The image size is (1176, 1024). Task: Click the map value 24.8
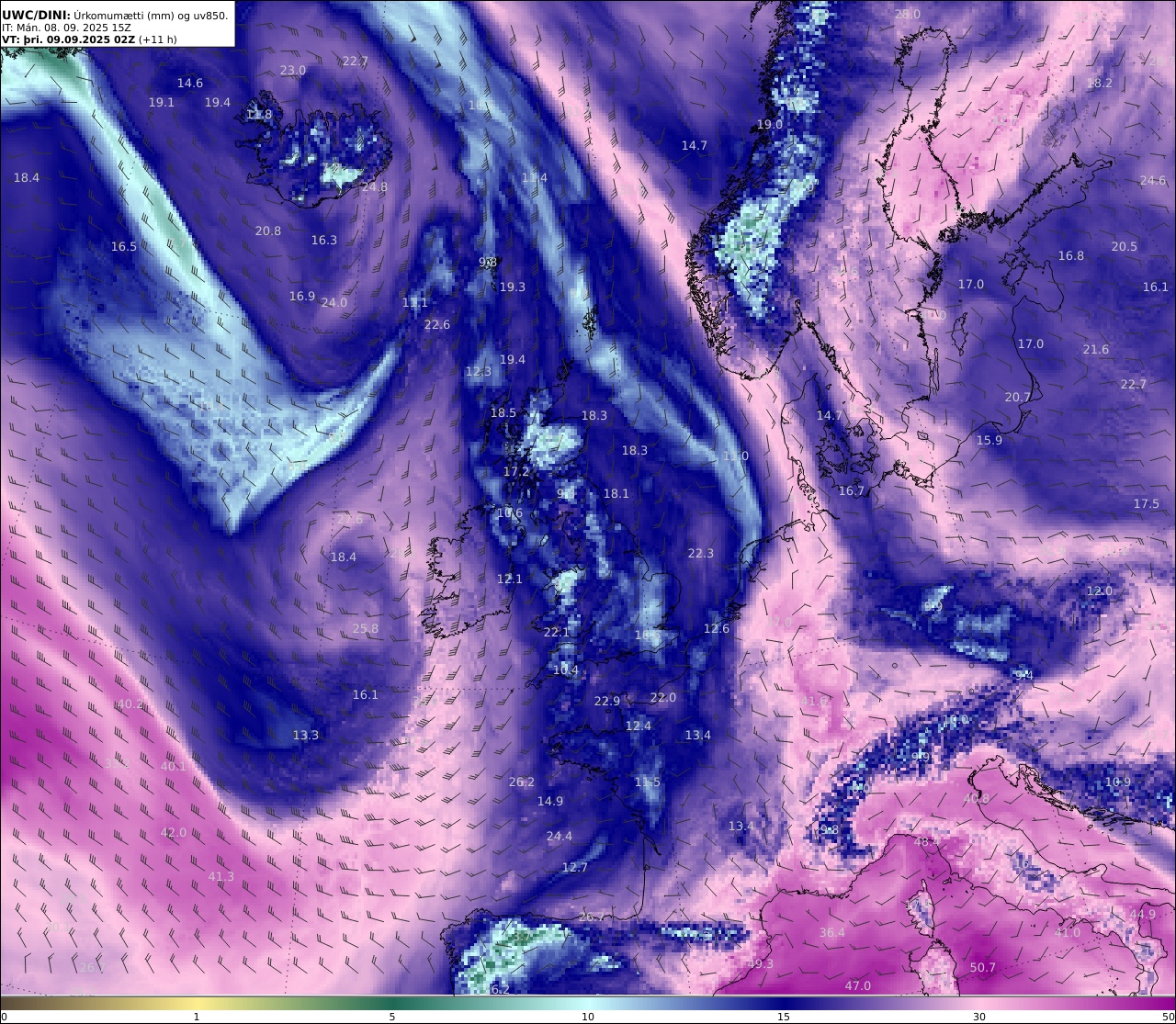[375, 187]
